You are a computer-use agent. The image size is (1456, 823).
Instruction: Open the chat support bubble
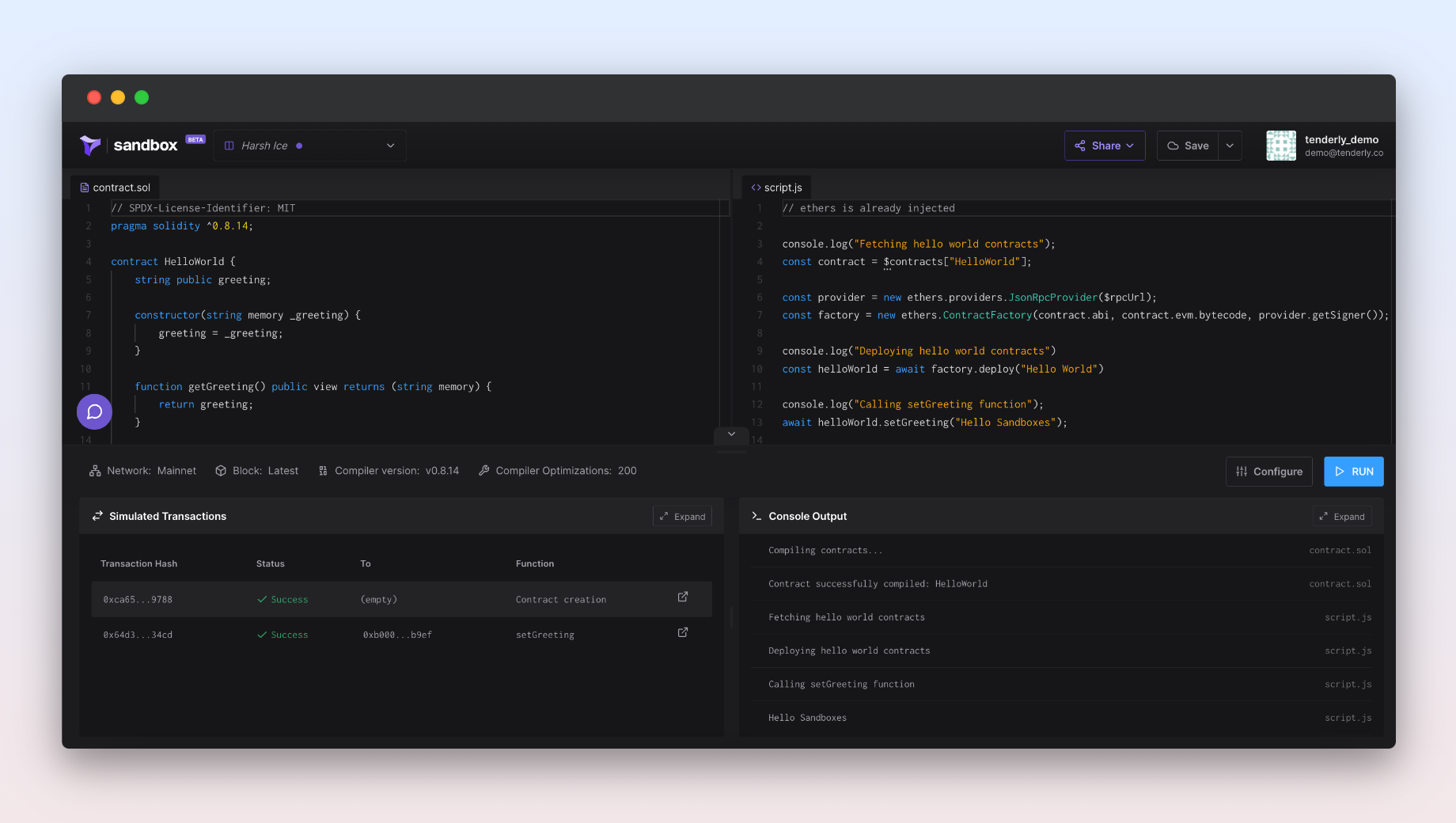point(94,411)
